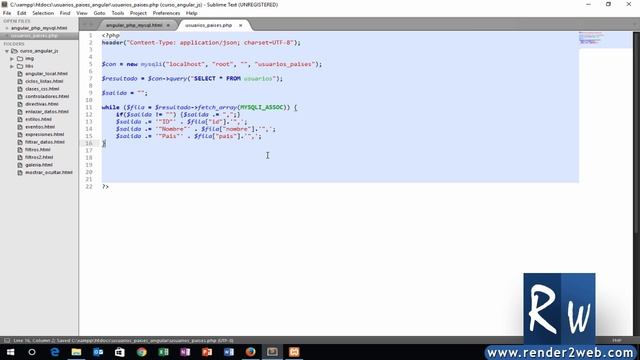The image size is (640, 360).
Task: Open filtrar_datos.html from the sidebar
Action: click(x=45, y=142)
